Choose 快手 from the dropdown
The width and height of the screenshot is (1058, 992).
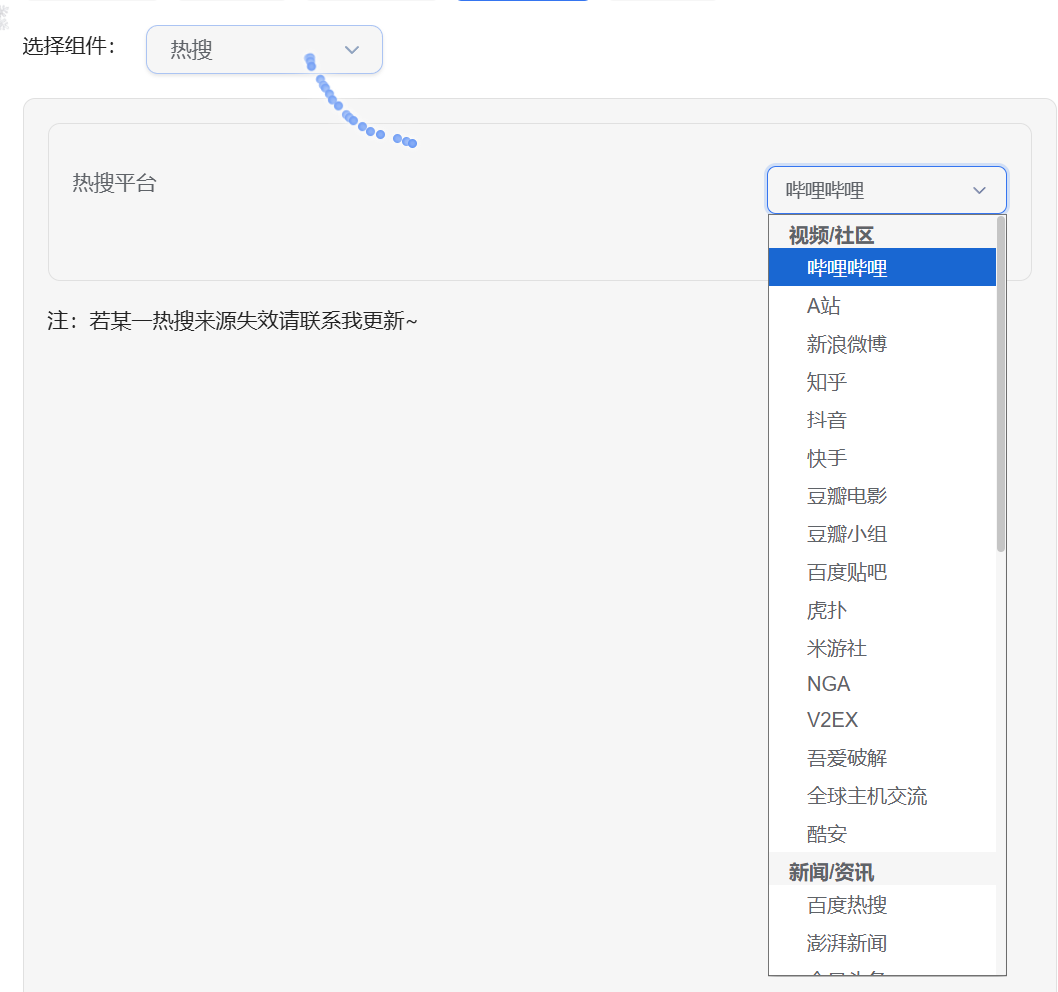click(x=882, y=458)
